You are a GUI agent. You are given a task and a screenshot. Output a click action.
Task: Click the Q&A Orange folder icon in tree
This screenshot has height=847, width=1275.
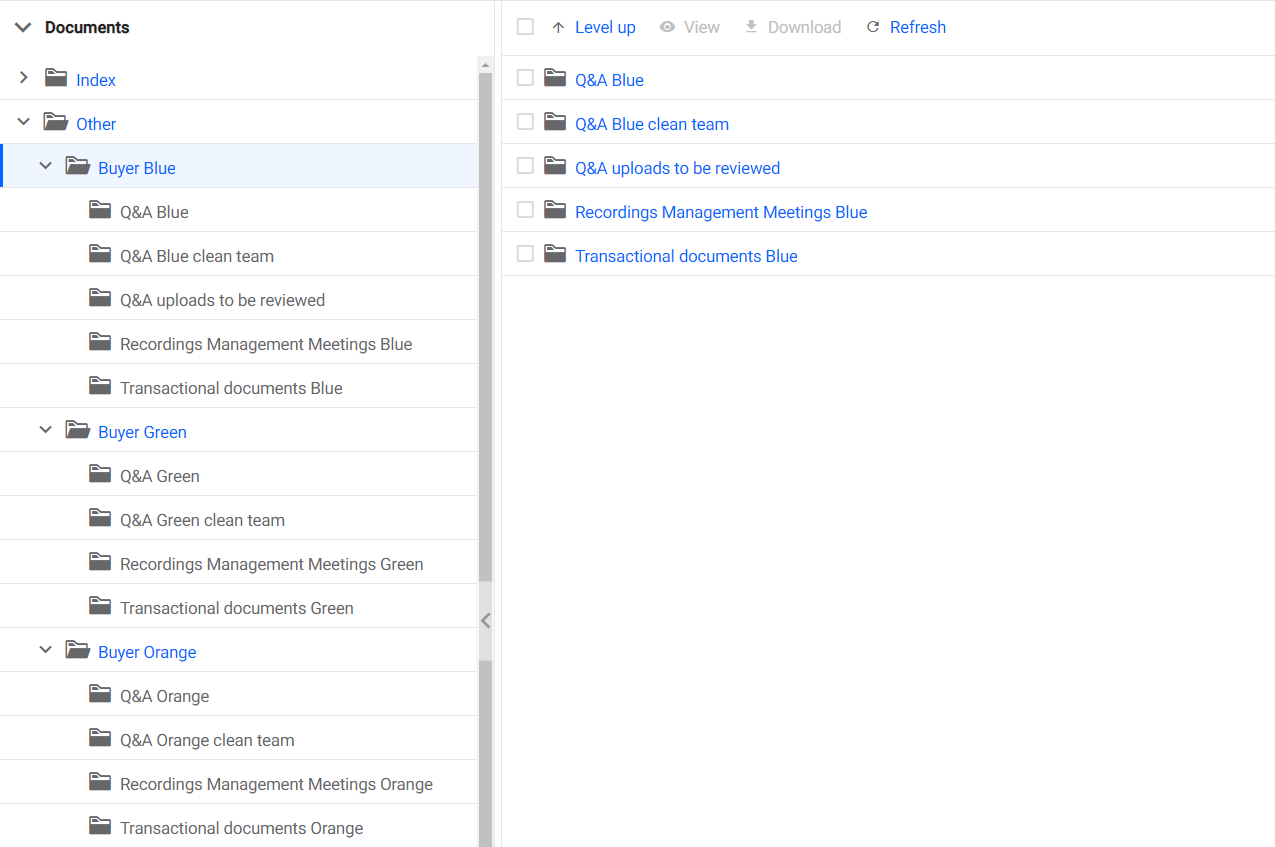(100, 695)
